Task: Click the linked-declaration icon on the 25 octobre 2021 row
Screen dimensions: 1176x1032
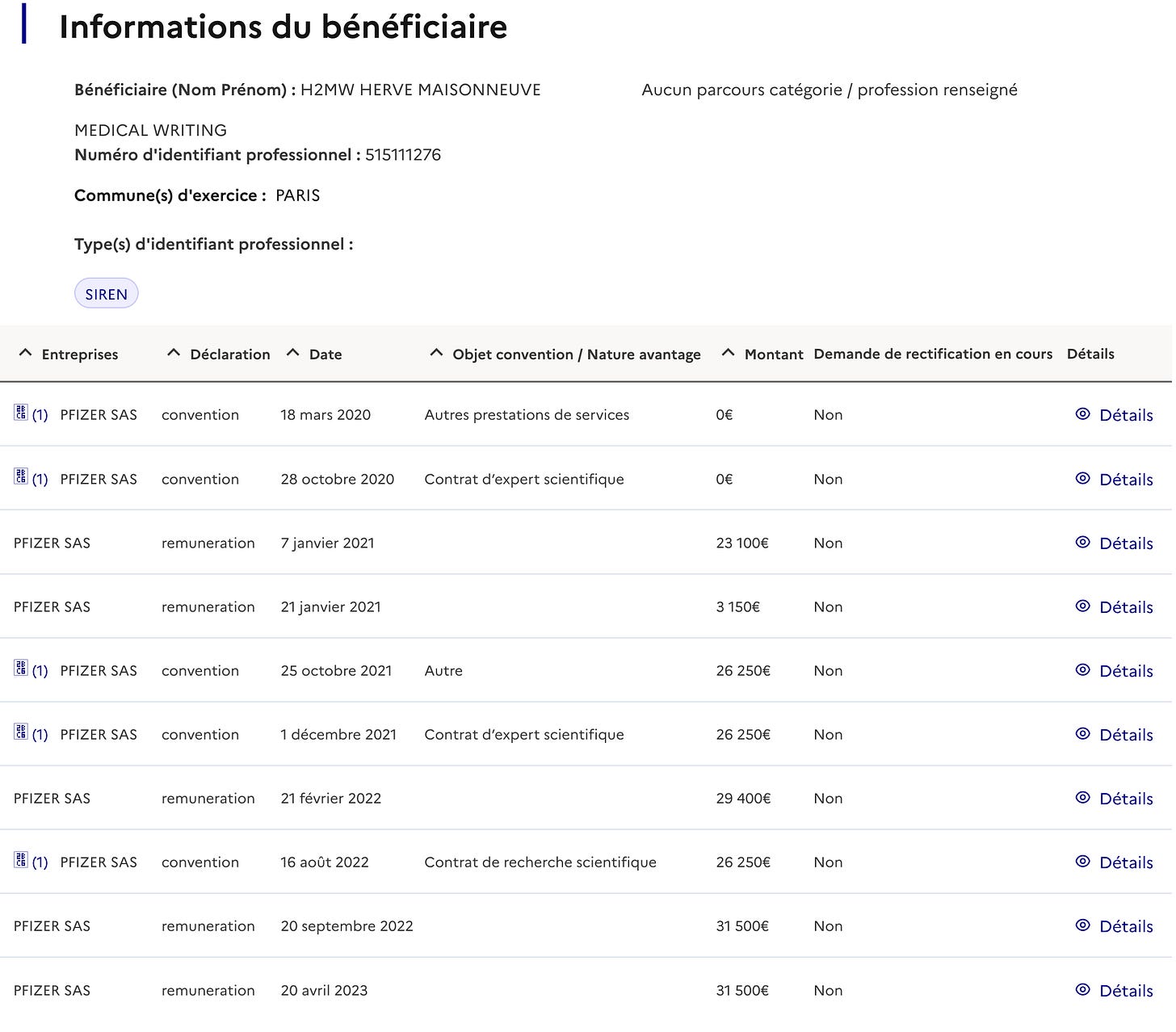Action: [x=21, y=668]
